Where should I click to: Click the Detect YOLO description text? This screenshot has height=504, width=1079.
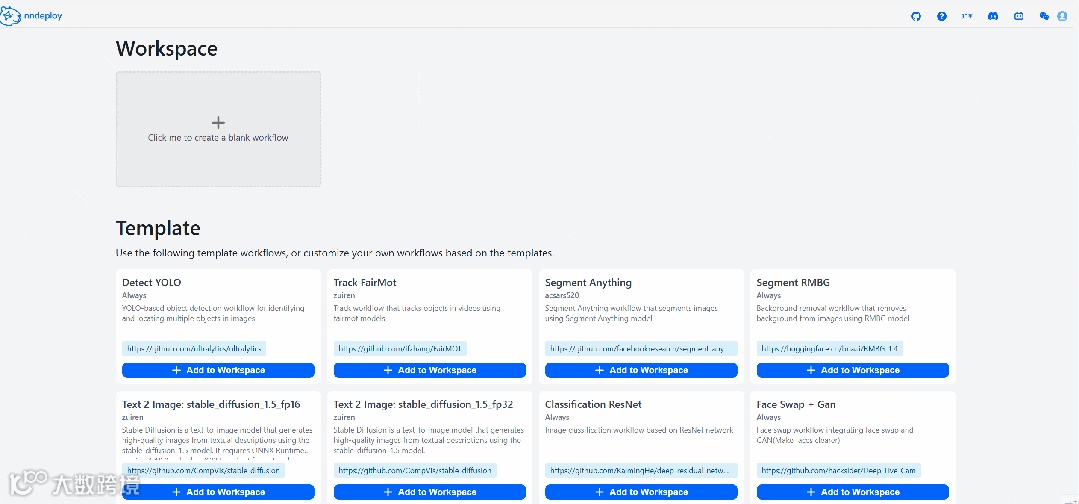coord(213,313)
